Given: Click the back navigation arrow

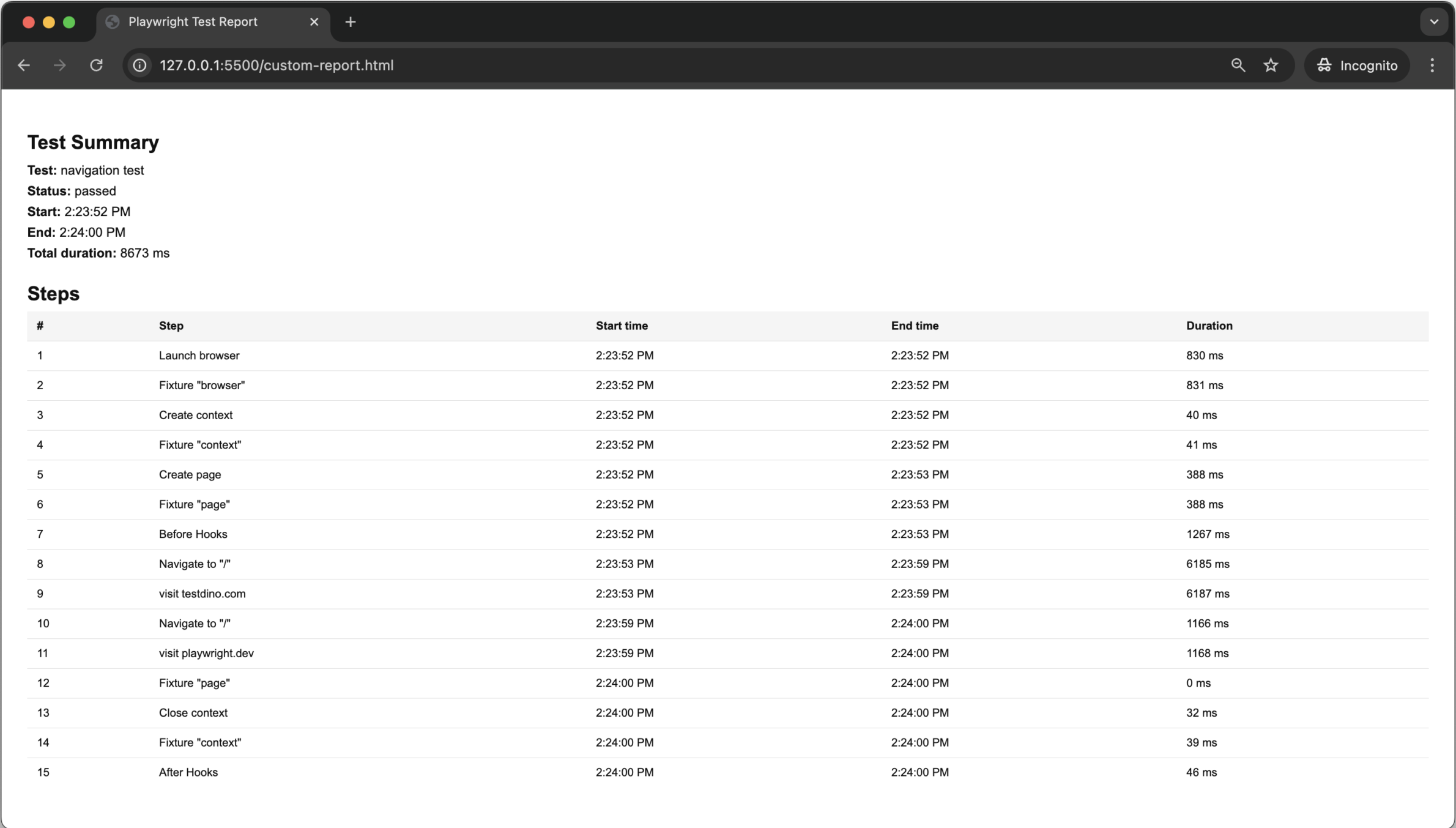Looking at the screenshot, I should pyautogui.click(x=23, y=65).
